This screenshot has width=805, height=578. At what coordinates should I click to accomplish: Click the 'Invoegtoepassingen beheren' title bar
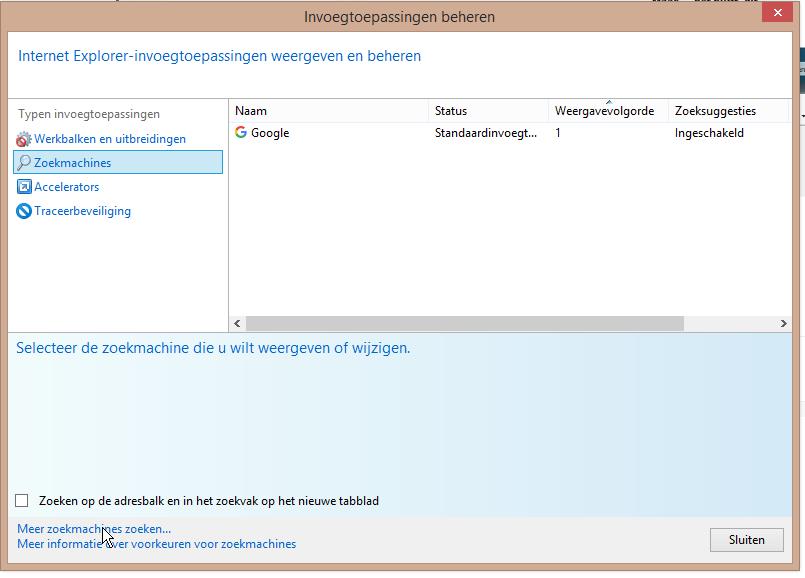pyautogui.click(x=399, y=17)
